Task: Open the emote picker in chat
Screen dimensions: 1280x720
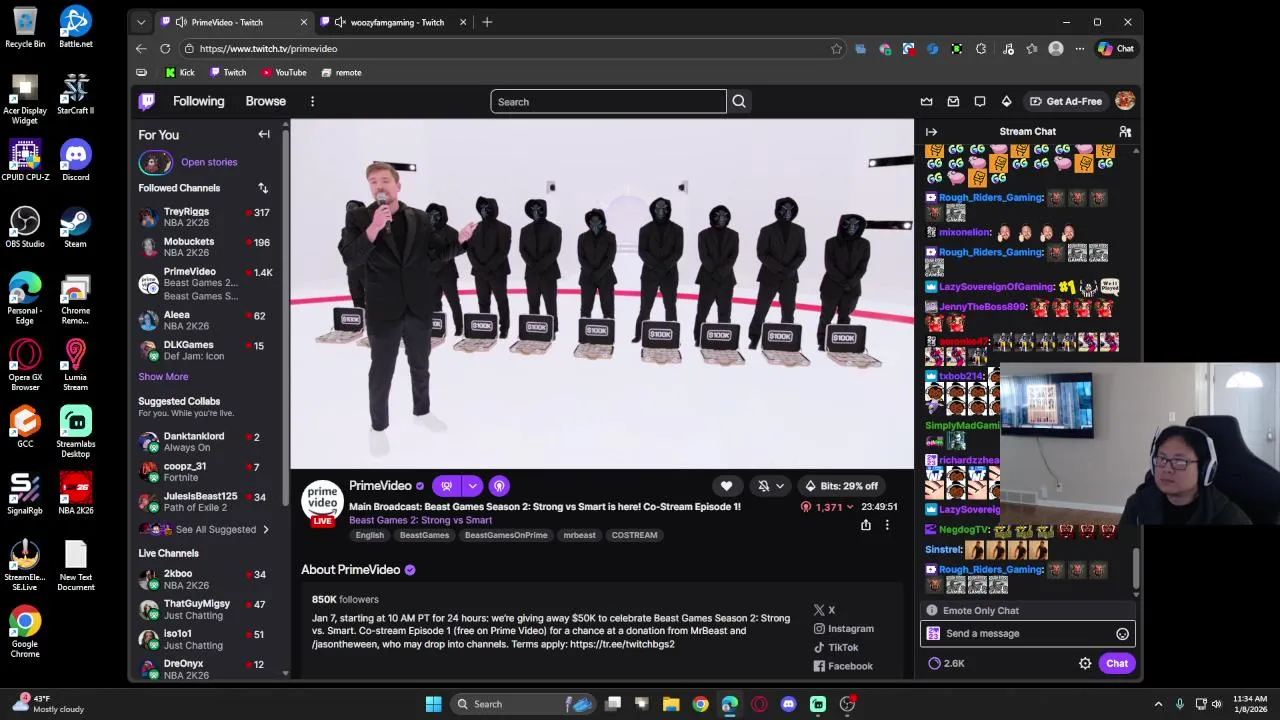Action: coord(1122,634)
